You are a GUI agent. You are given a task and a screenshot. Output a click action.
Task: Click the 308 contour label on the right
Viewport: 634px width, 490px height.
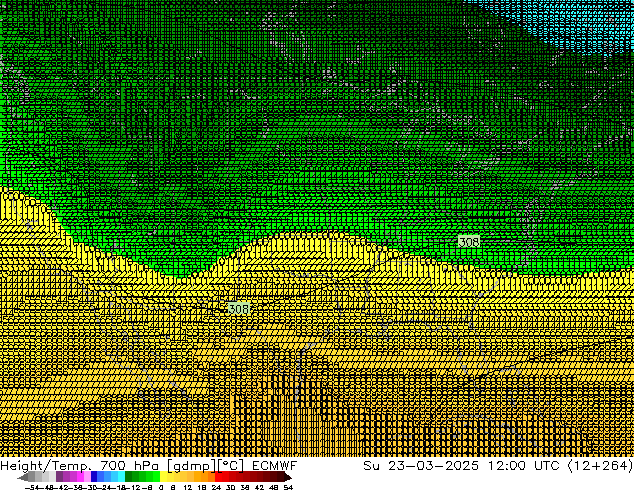coord(469,242)
